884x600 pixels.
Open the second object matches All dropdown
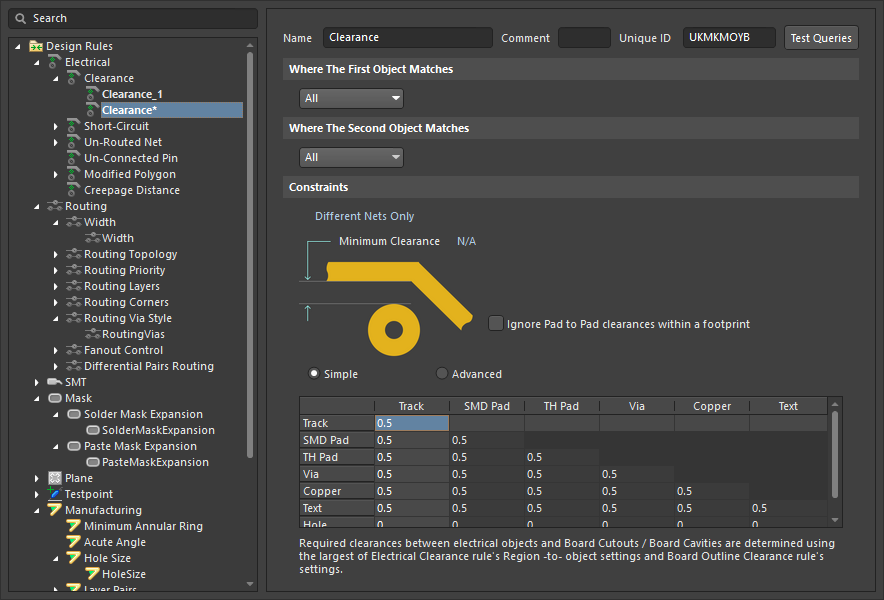click(351, 157)
